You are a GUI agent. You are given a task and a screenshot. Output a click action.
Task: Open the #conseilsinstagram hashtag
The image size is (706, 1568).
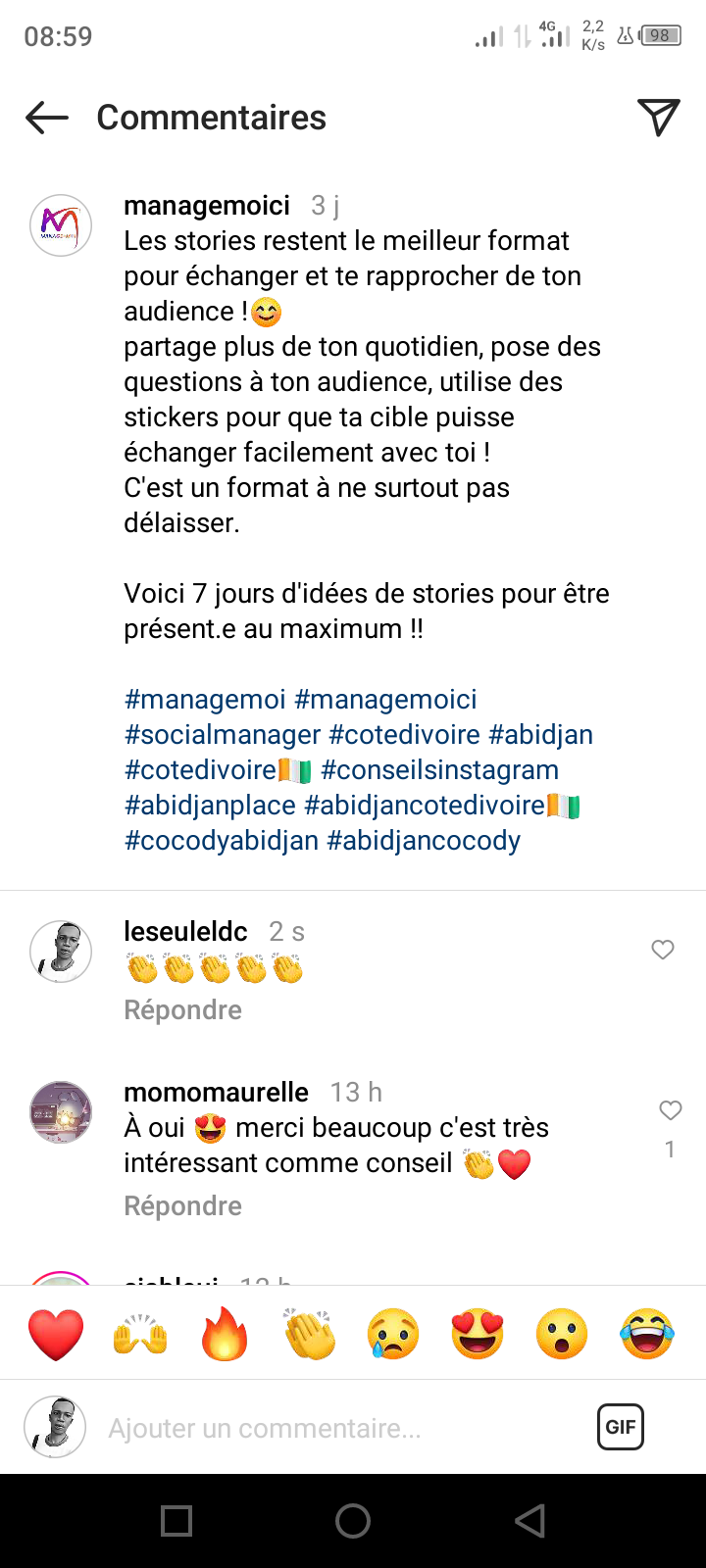(439, 770)
